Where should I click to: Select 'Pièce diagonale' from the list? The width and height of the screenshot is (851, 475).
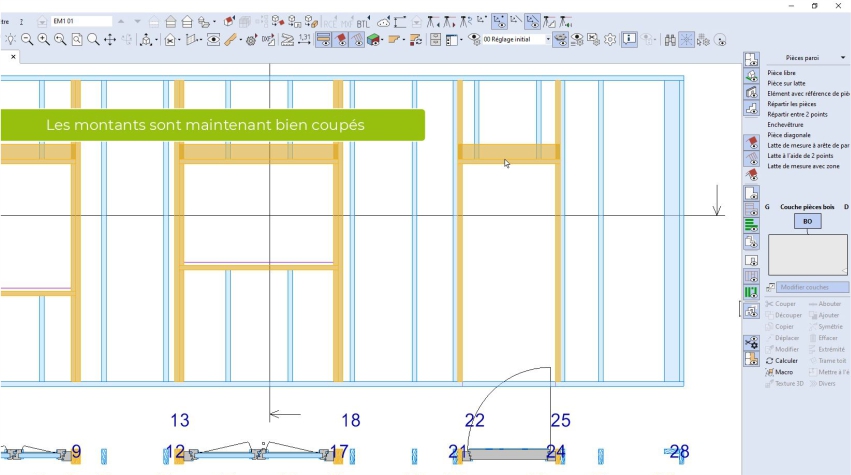pos(789,135)
